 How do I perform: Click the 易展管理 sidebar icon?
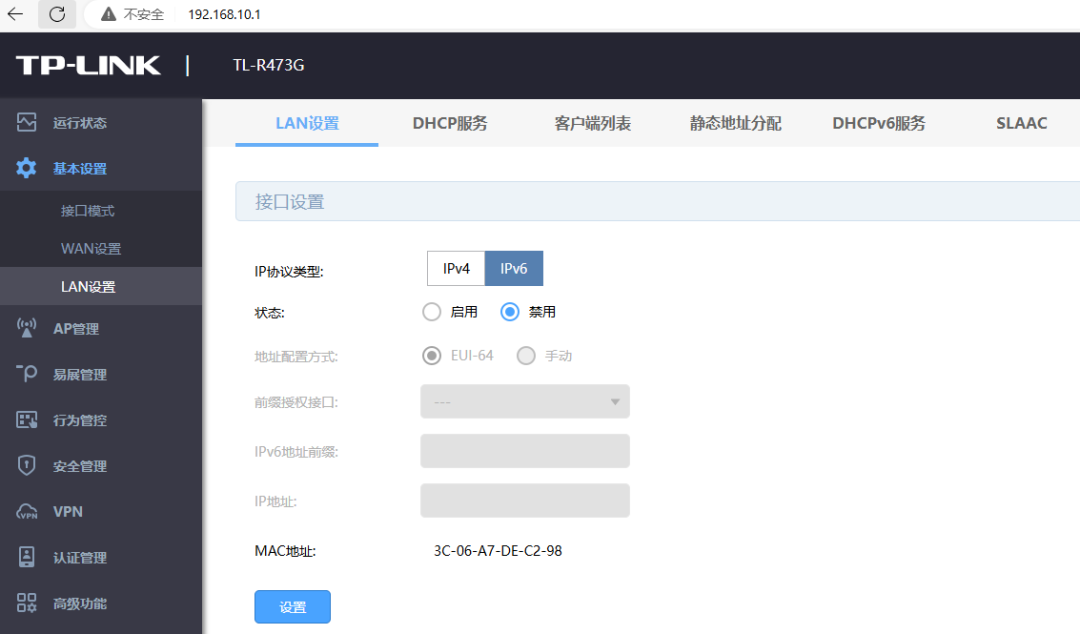pos(27,374)
